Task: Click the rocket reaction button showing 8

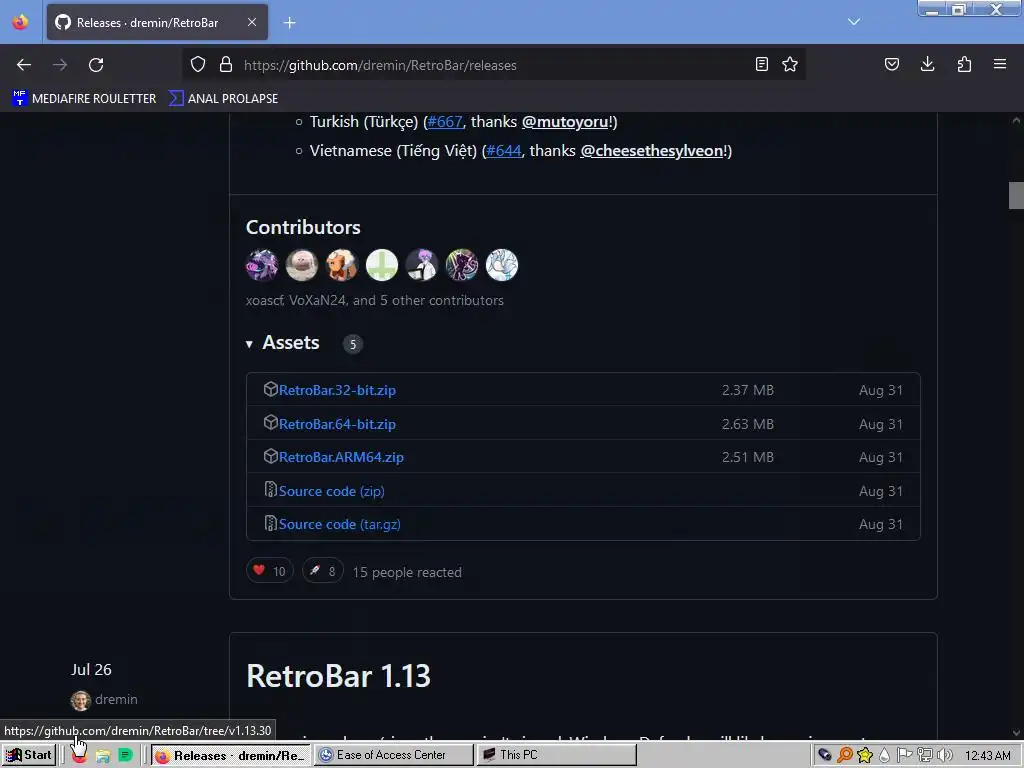Action: pyautogui.click(x=323, y=571)
